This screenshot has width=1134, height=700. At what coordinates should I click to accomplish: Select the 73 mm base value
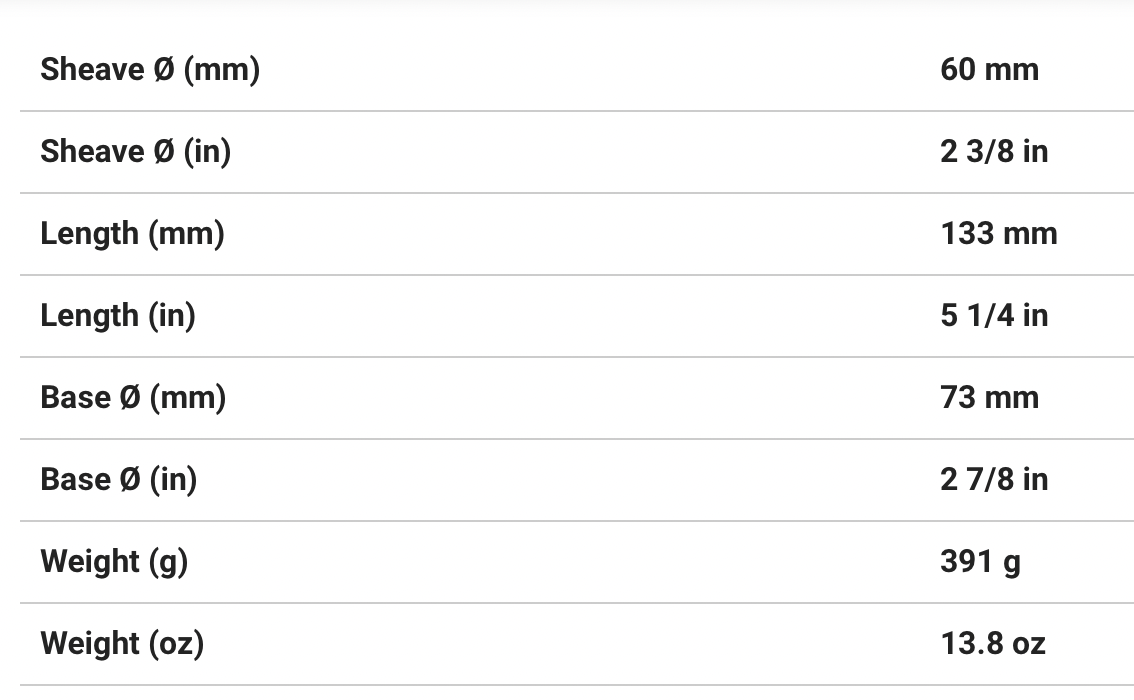(x=989, y=398)
